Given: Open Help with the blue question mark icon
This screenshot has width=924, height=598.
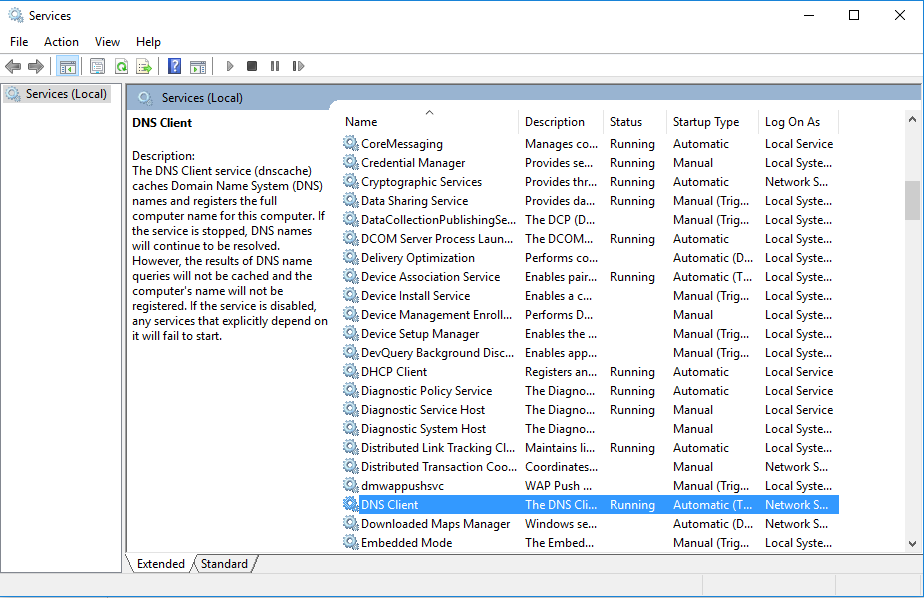Looking at the screenshot, I should [174, 67].
